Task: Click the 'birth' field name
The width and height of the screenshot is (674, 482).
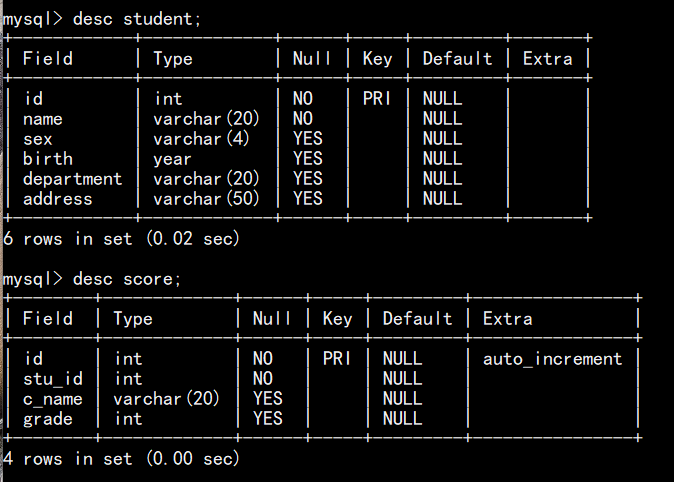Action: point(48,159)
